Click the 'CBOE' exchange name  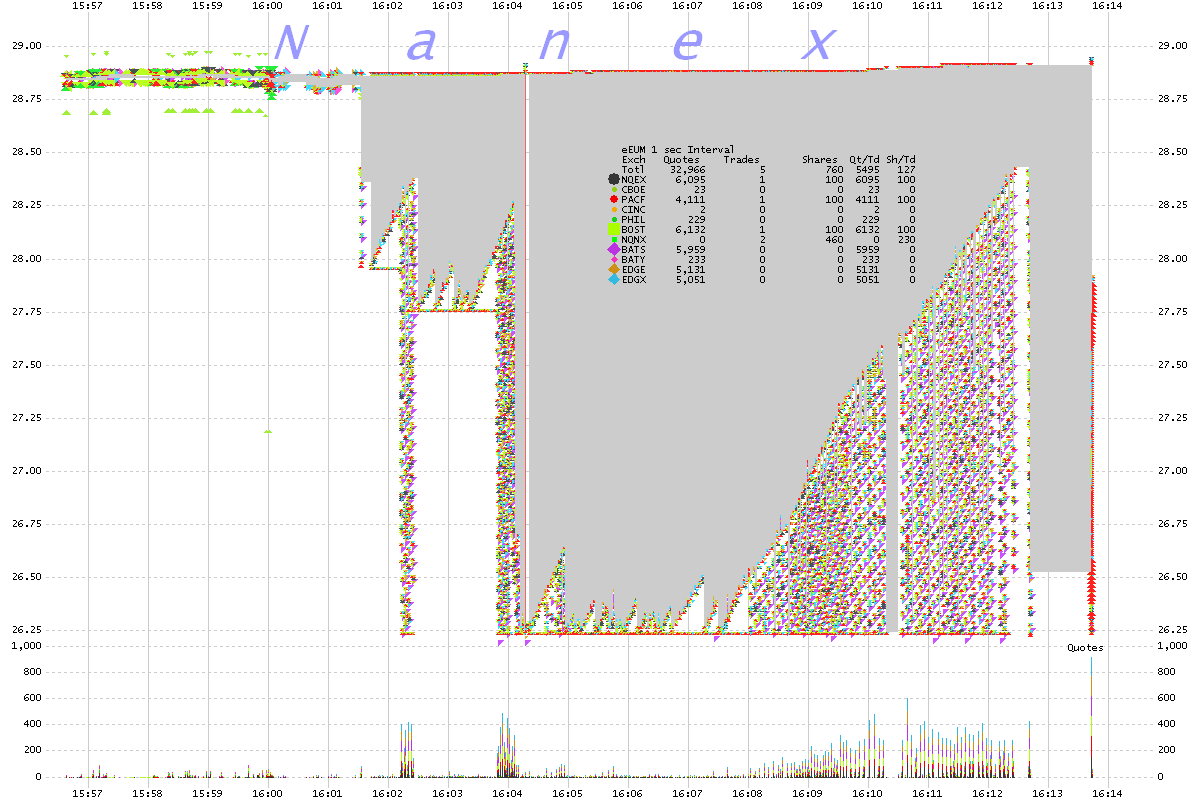point(634,189)
